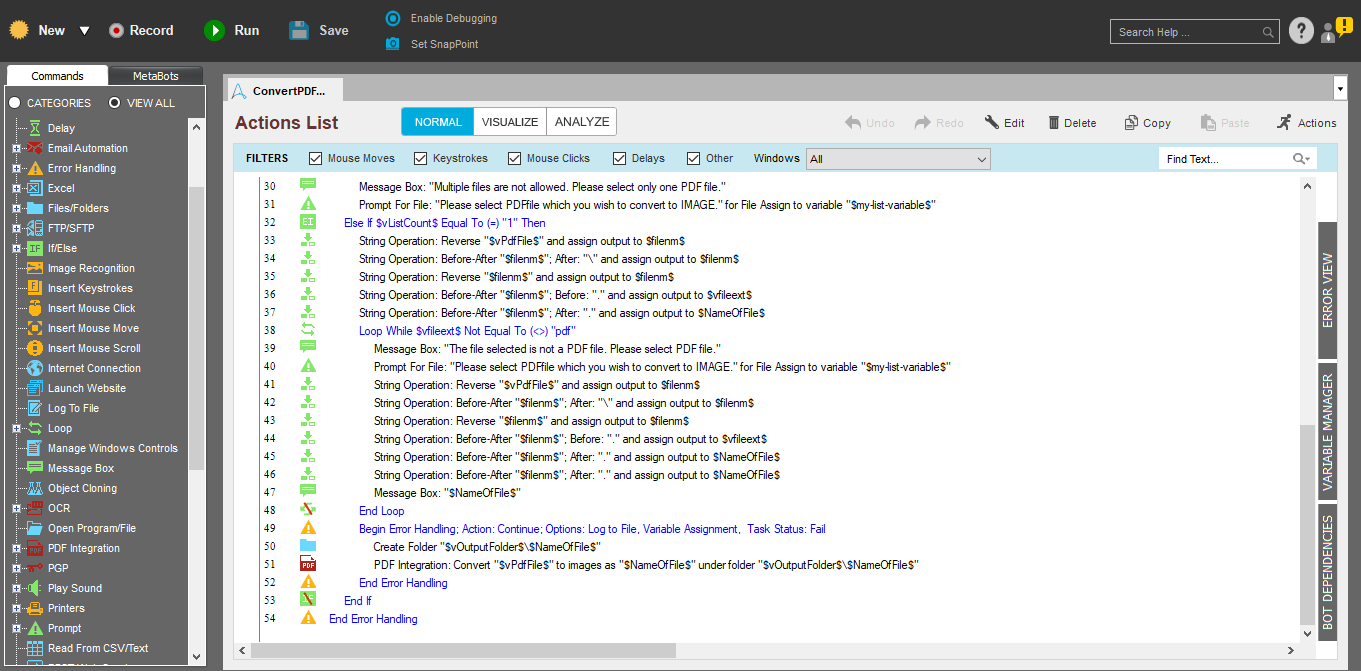Uncheck the Mouse Moves filter checkbox
This screenshot has width=1361, height=671.
[x=316, y=158]
